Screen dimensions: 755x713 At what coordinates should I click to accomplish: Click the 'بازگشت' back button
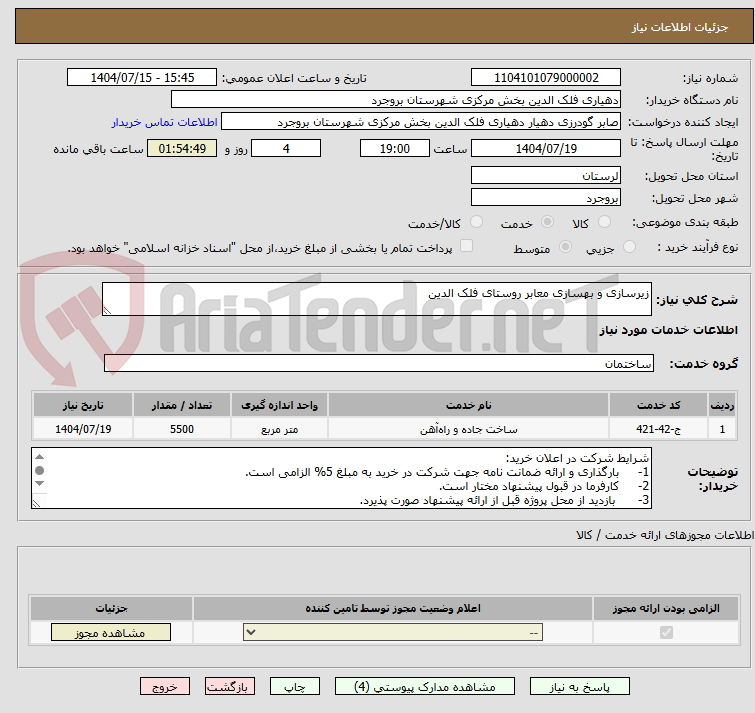pyautogui.click(x=231, y=687)
